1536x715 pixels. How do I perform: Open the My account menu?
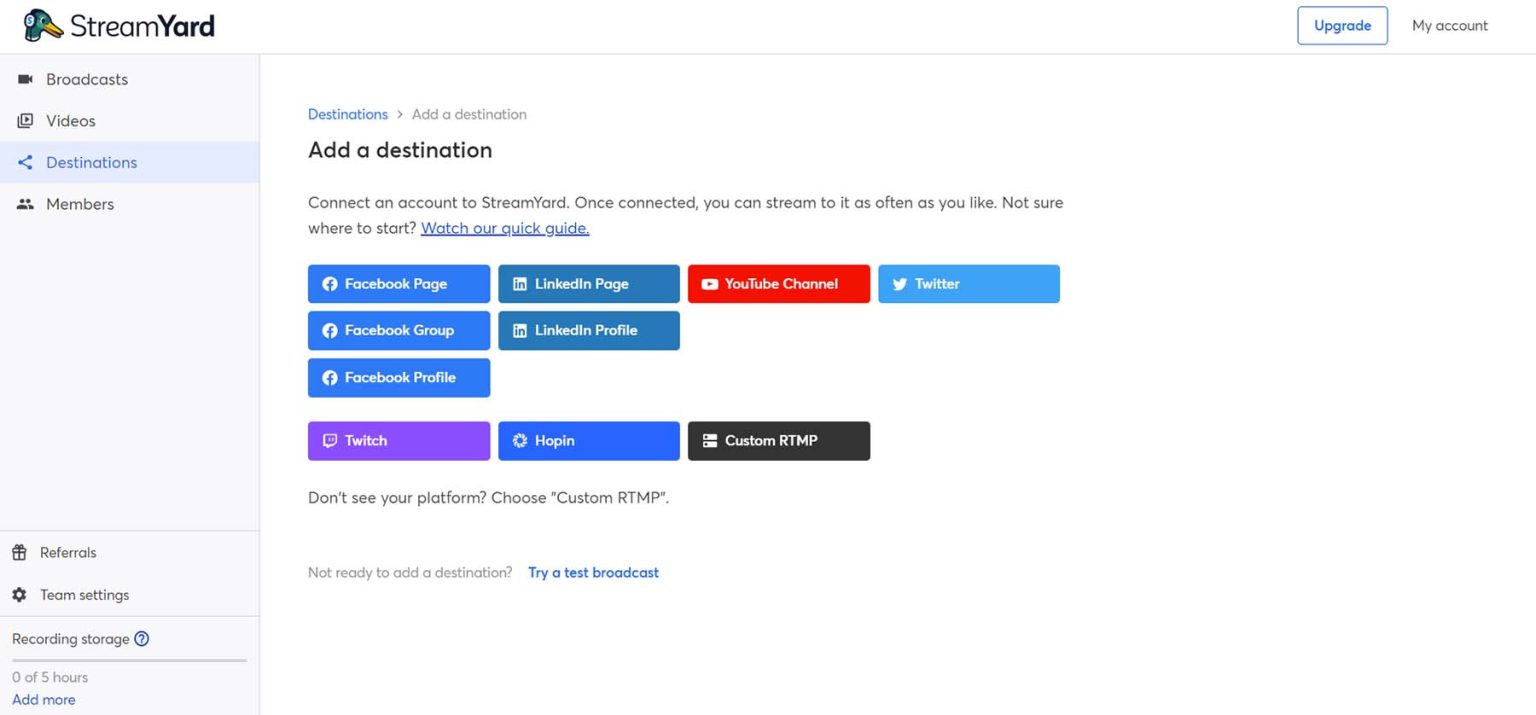(x=1449, y=25)
